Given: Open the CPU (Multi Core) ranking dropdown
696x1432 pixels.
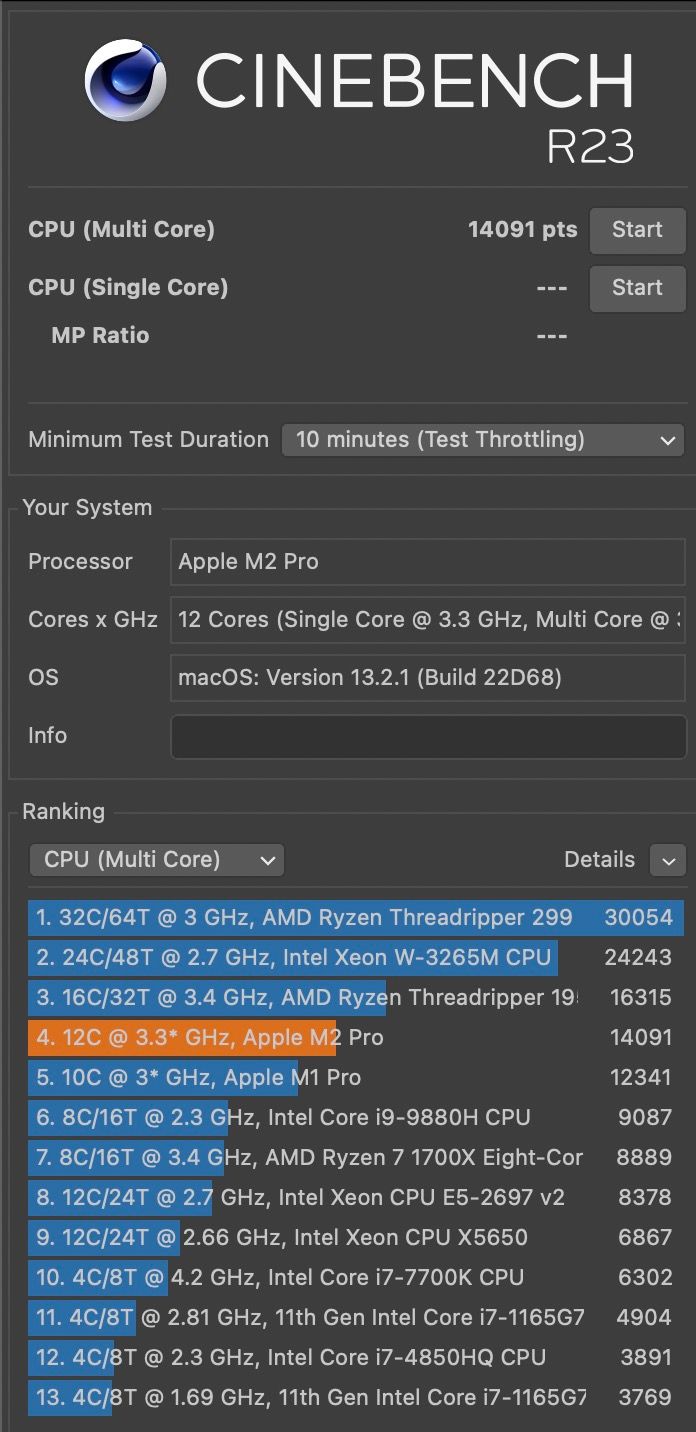Looking at the screenshot, I should tap(157, 860).
